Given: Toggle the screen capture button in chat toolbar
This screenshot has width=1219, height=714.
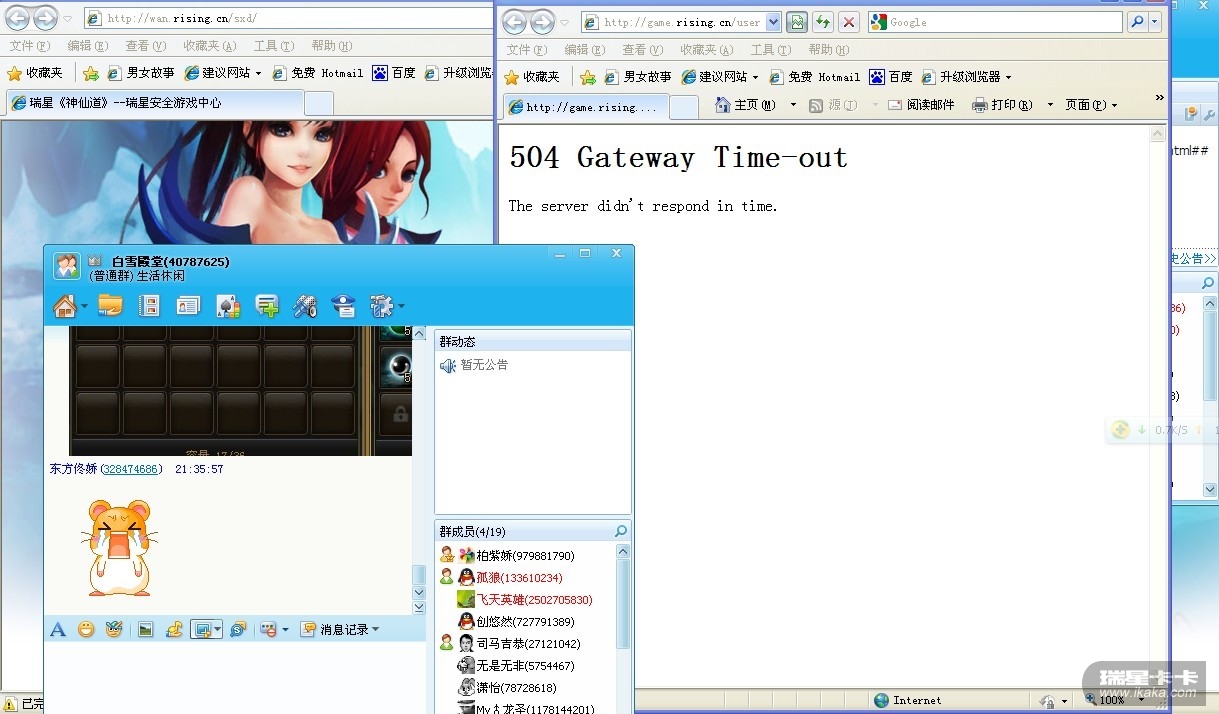Looking at the screenshot, I should pyautogui.click(x=203, y=629).
